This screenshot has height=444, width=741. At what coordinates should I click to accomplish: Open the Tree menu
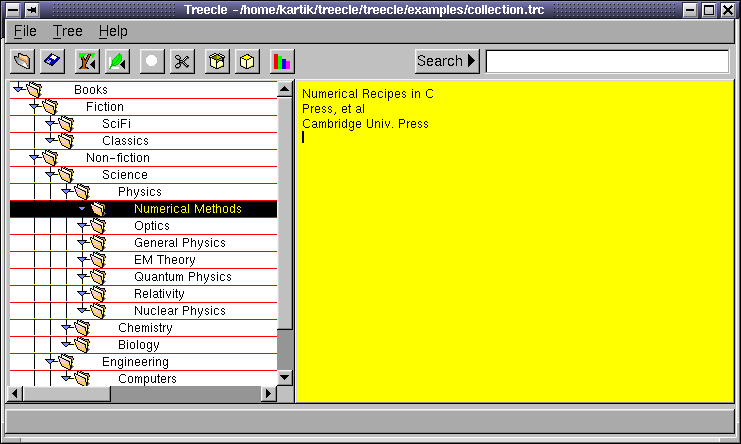[x=68, y=31]
